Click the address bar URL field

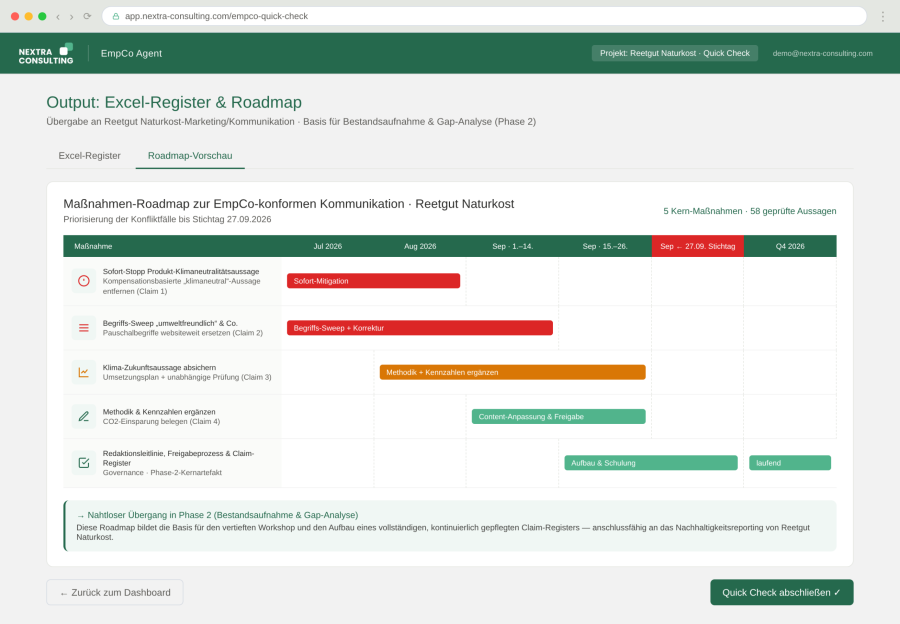(x=484, y=16)
